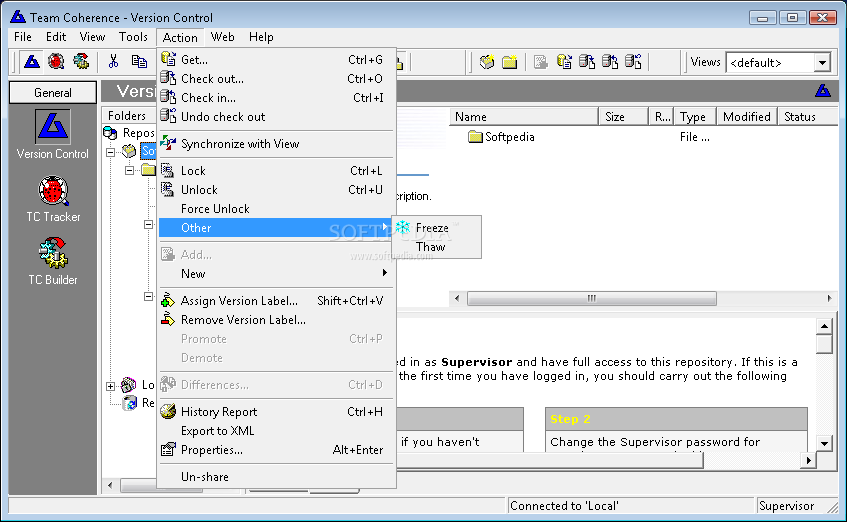
Task: Click the file list scroll right arrow
Action: coord(830,298)
